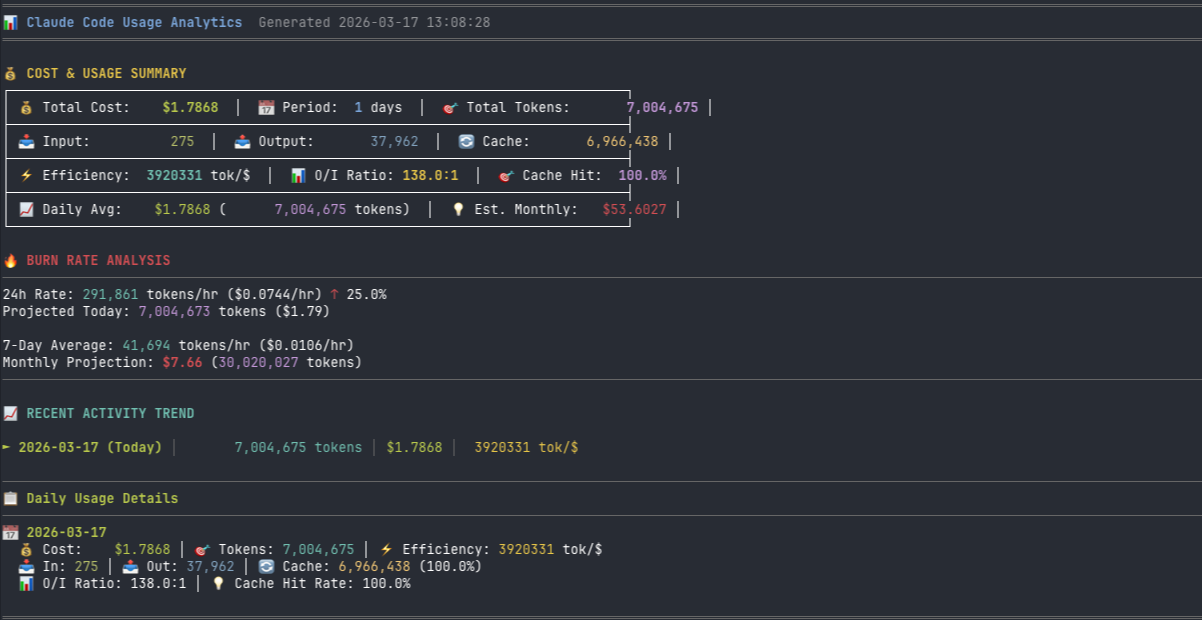Viewport: 1202px width, 620px height.
Task: Click the Total Tokens value 7,004,675 in summary
Action: click(x=662, y=108)
